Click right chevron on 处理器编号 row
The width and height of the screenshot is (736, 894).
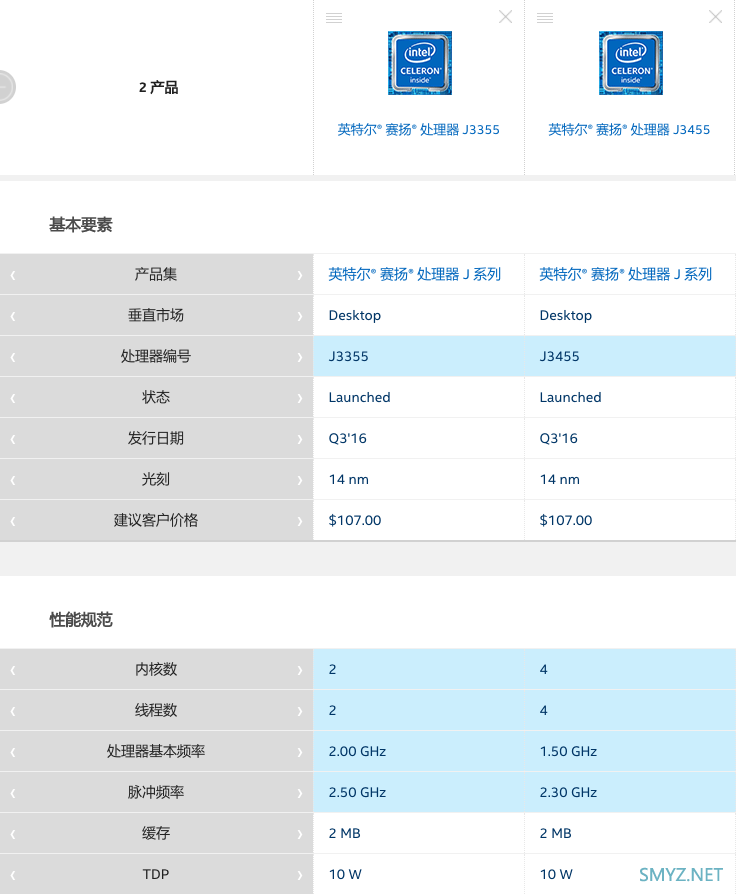pos(300,357)
